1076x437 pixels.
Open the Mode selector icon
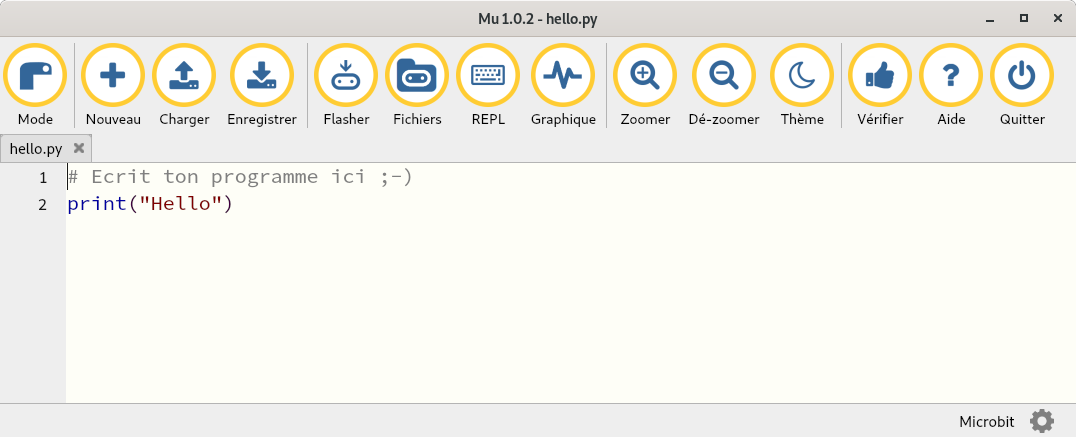(35, 75)
